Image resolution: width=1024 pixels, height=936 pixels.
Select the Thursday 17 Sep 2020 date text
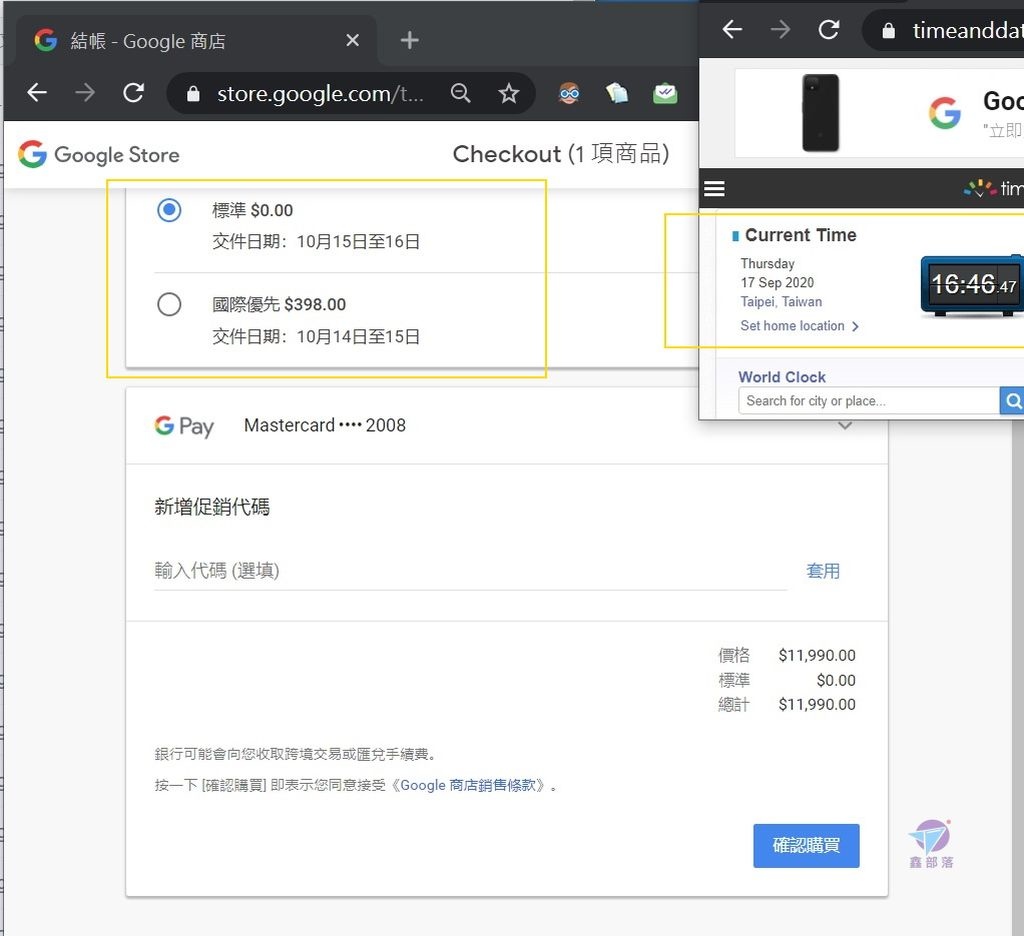[x=777, y=273]
